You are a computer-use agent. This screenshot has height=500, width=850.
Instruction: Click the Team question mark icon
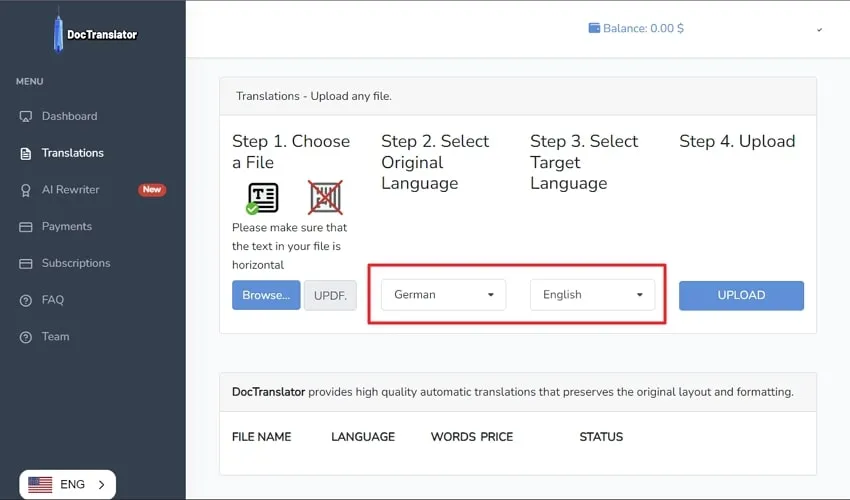click(x=25, y=337)
